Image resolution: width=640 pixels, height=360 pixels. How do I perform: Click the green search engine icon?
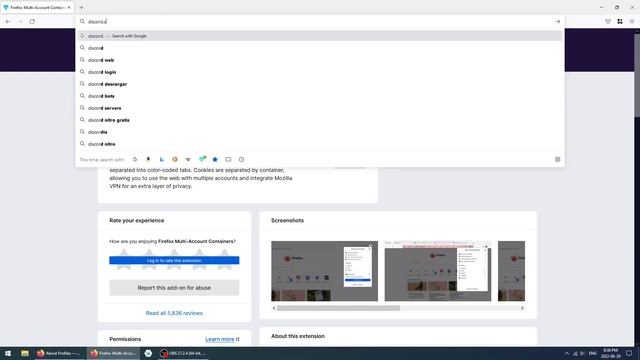click(202, 159)
